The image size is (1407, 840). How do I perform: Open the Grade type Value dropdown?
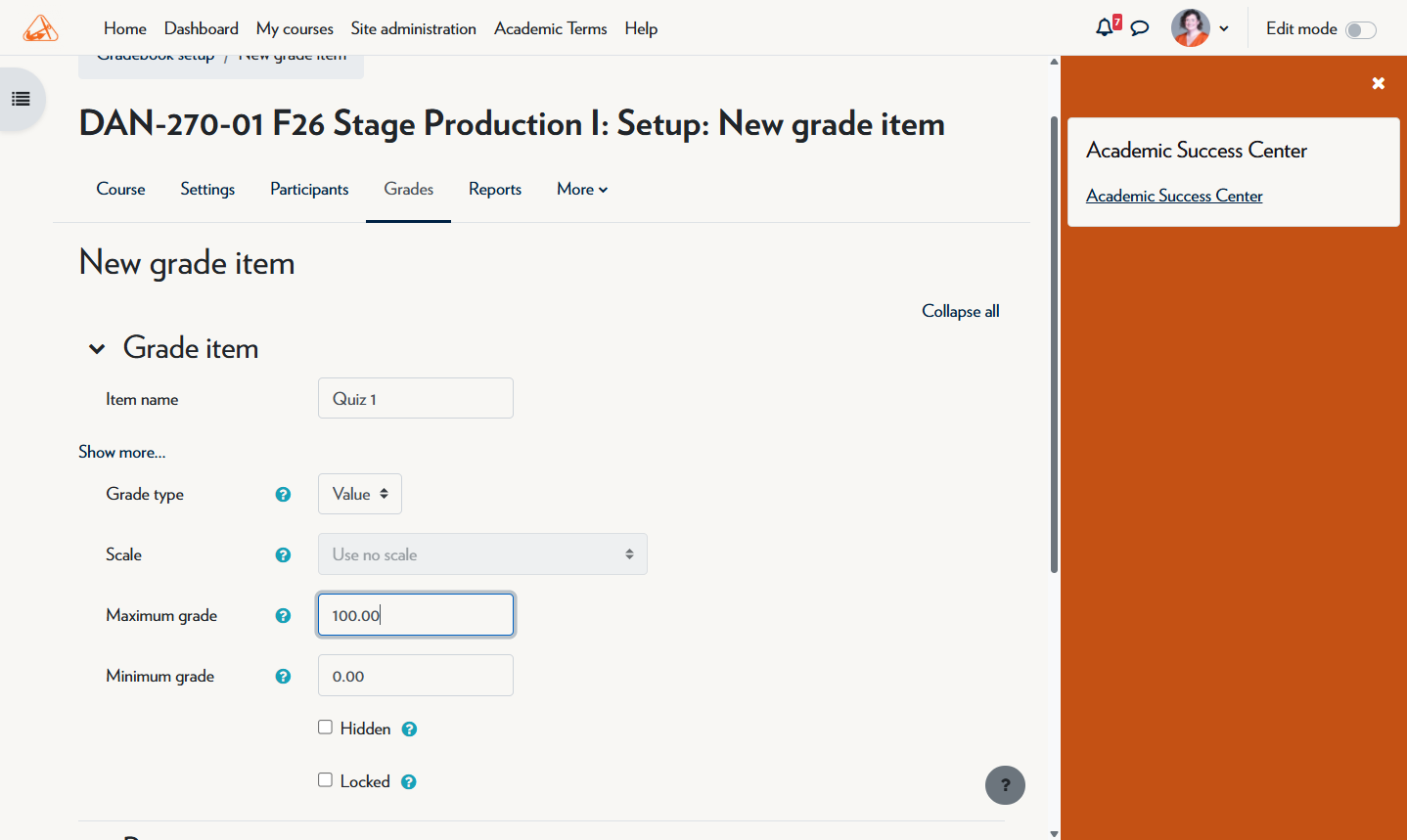pos(360,494)
